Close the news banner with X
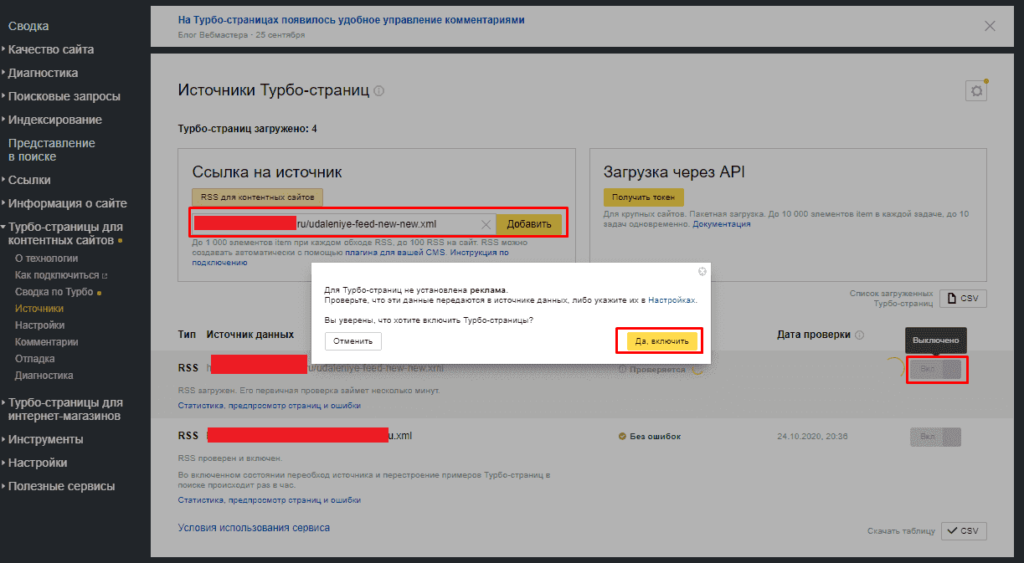 989,26
